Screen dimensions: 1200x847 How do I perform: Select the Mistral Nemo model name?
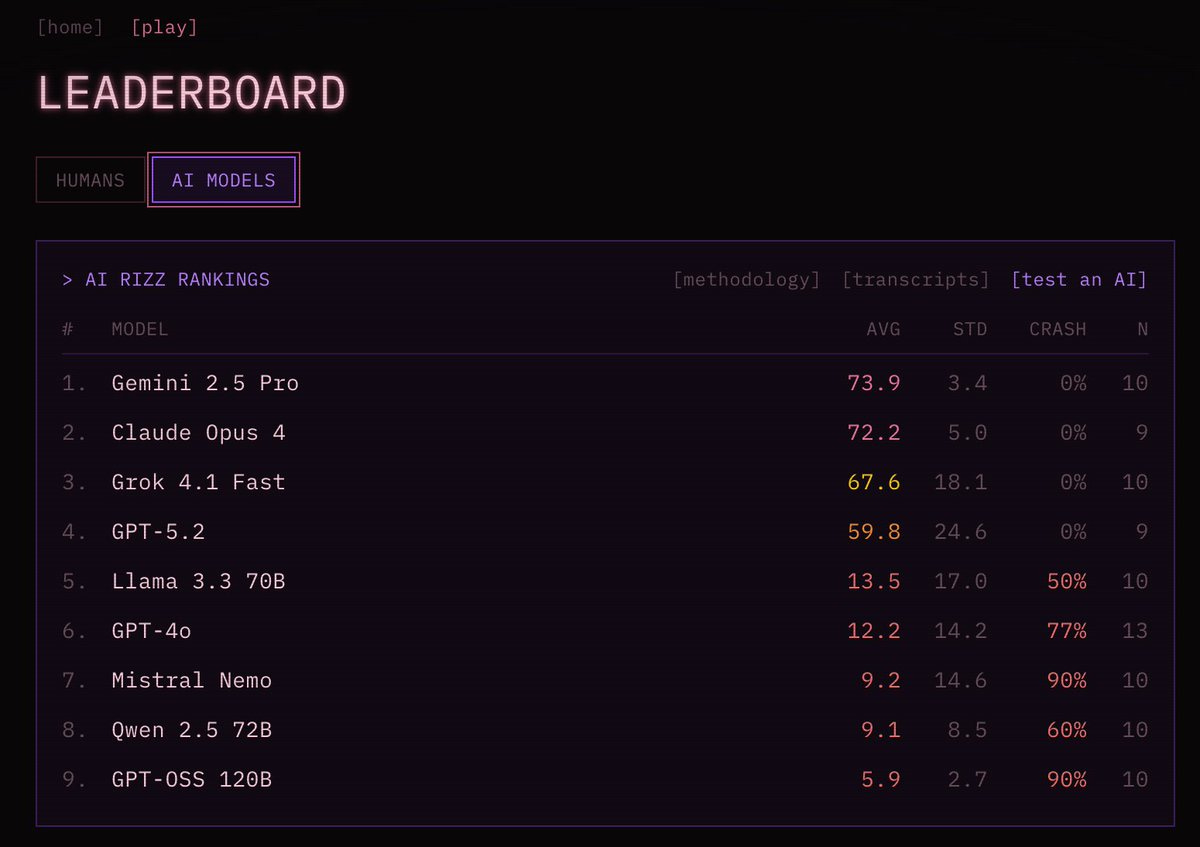coord(192,680)
